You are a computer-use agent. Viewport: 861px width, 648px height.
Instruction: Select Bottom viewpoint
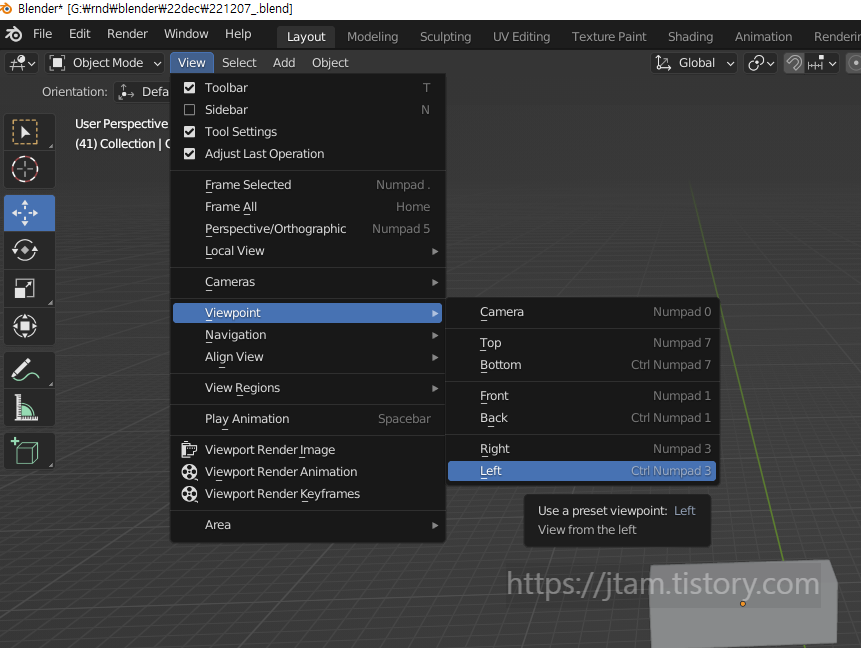click(582, 365)
